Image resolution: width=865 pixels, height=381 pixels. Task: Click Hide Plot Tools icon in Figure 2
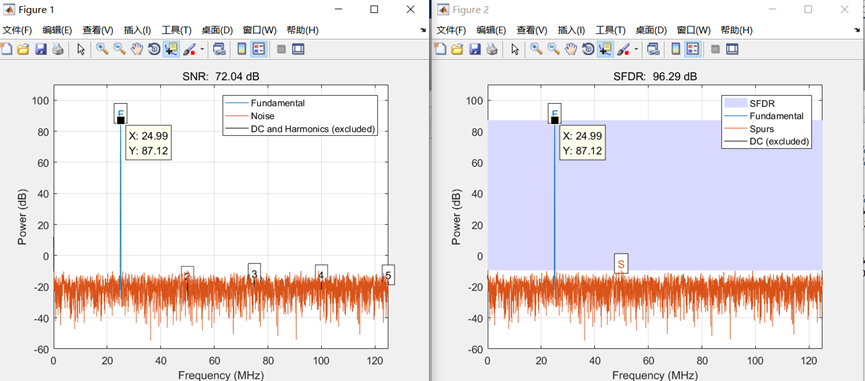pos(716,50)
